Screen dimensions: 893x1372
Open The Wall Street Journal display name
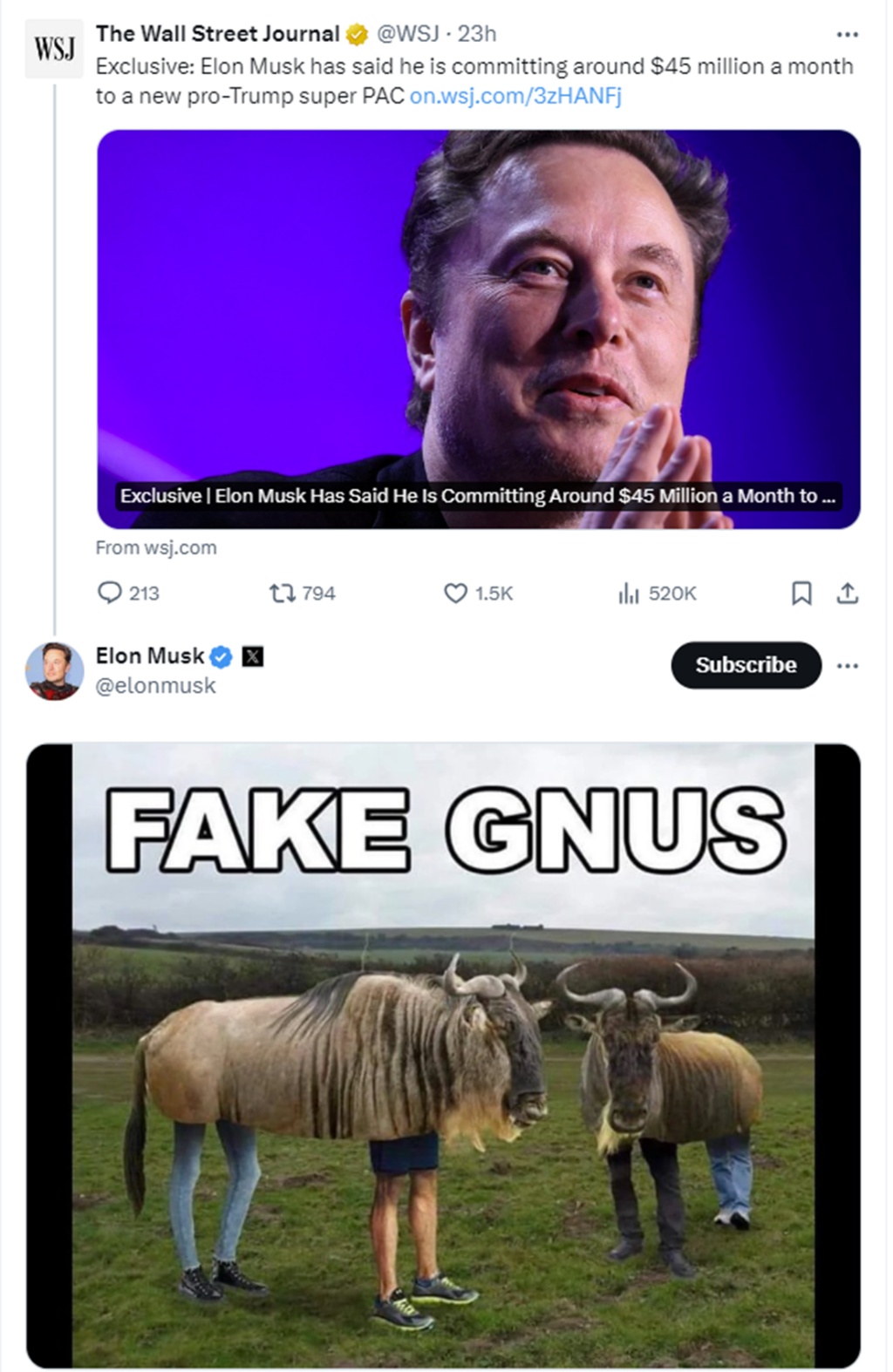tap(217, 34)
